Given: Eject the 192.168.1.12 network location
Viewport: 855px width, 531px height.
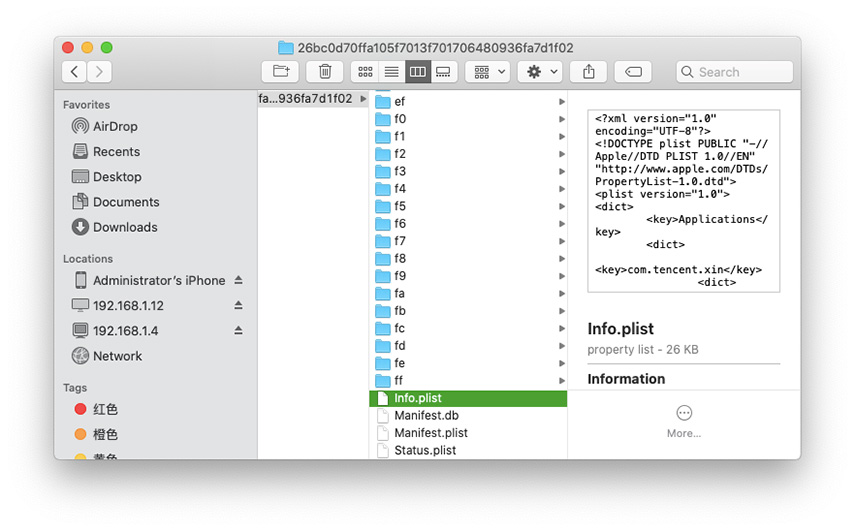Looking at the screenshot, I should [238, 306].
